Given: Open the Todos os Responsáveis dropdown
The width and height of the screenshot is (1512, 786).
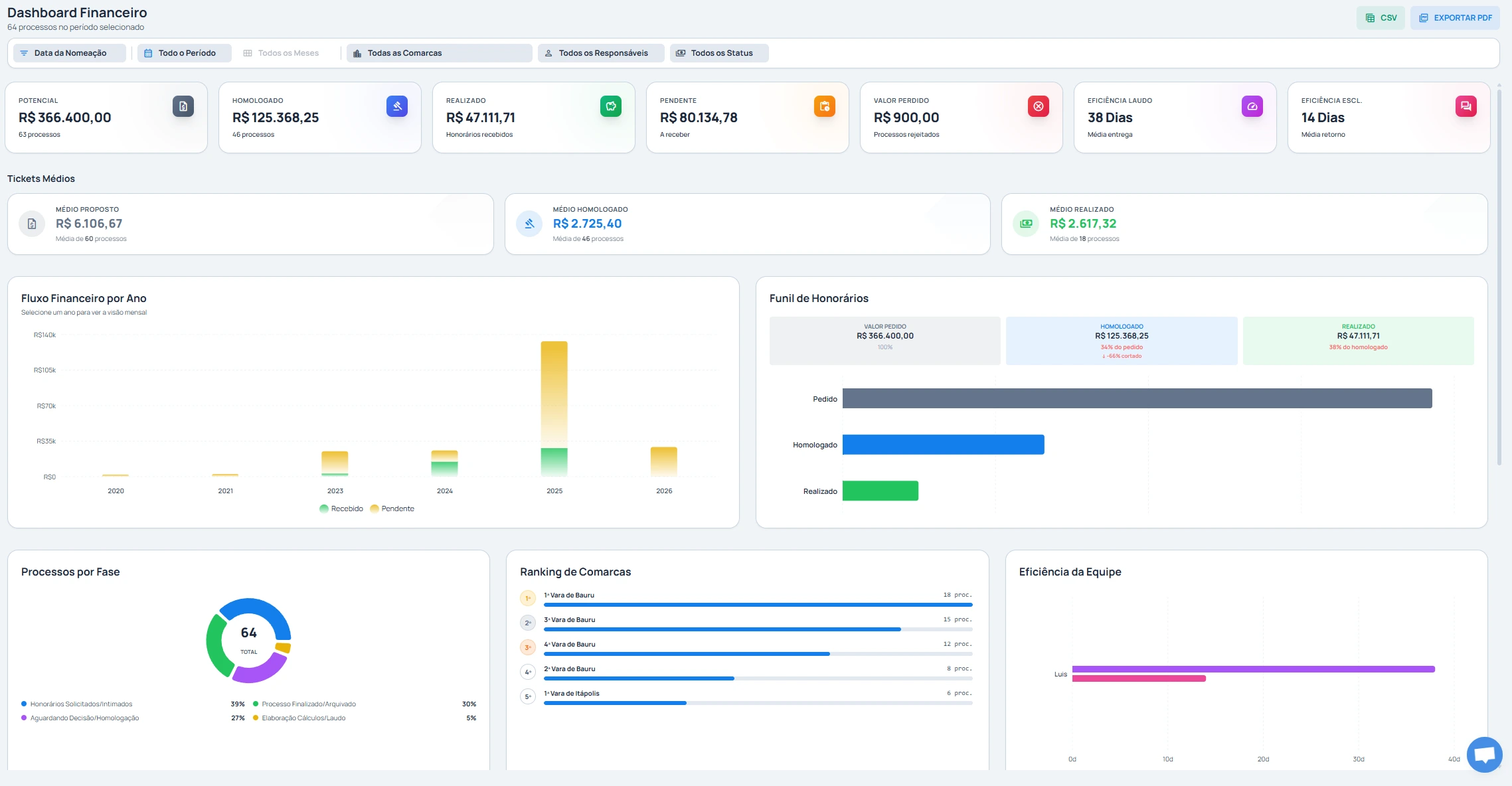Looking at the screenshot, I should [601, 53].
